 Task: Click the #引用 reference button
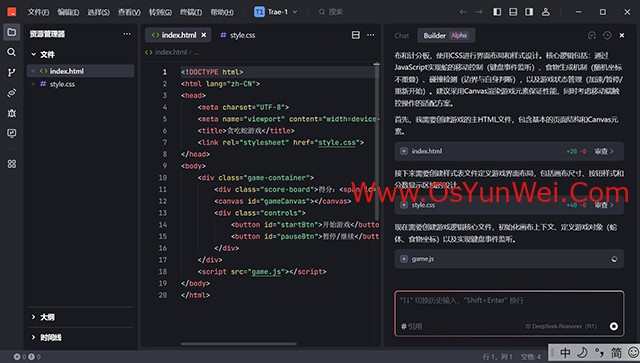411,326
